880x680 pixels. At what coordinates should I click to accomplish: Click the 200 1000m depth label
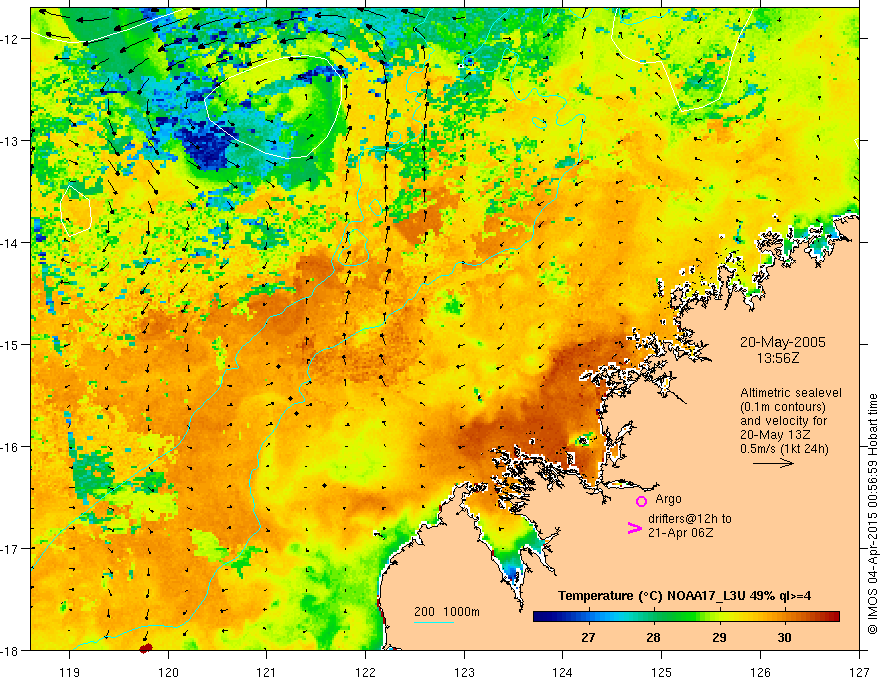[x=447, y=612]
